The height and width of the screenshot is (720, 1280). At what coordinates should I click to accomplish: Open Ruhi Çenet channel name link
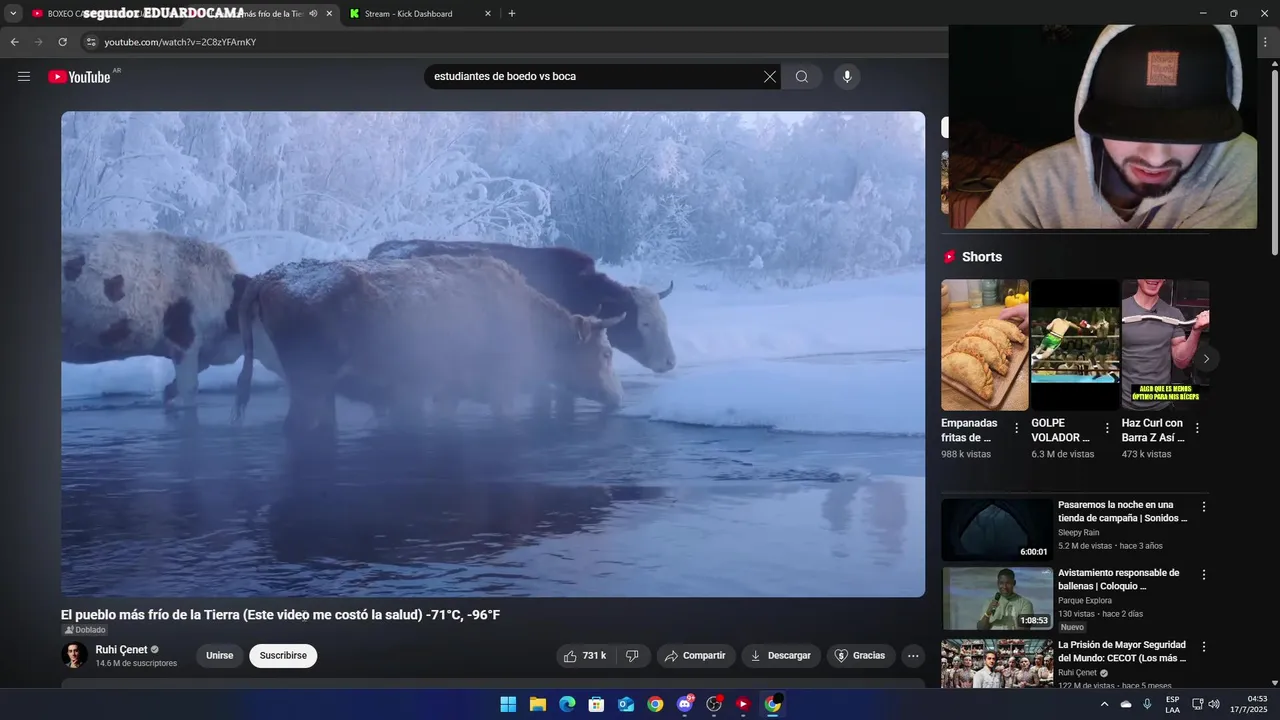click(121, 650)
